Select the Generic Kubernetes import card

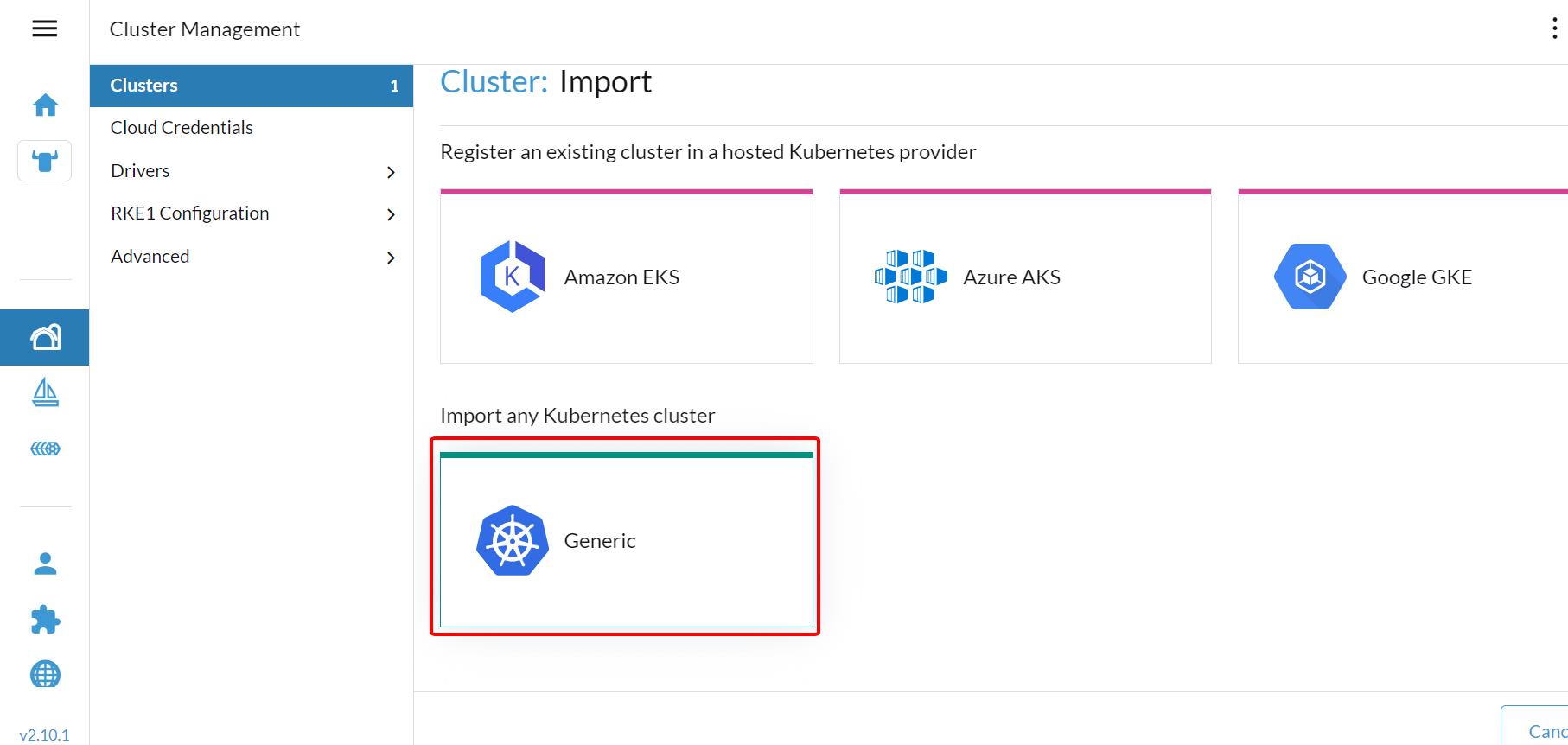pos(627,540)
